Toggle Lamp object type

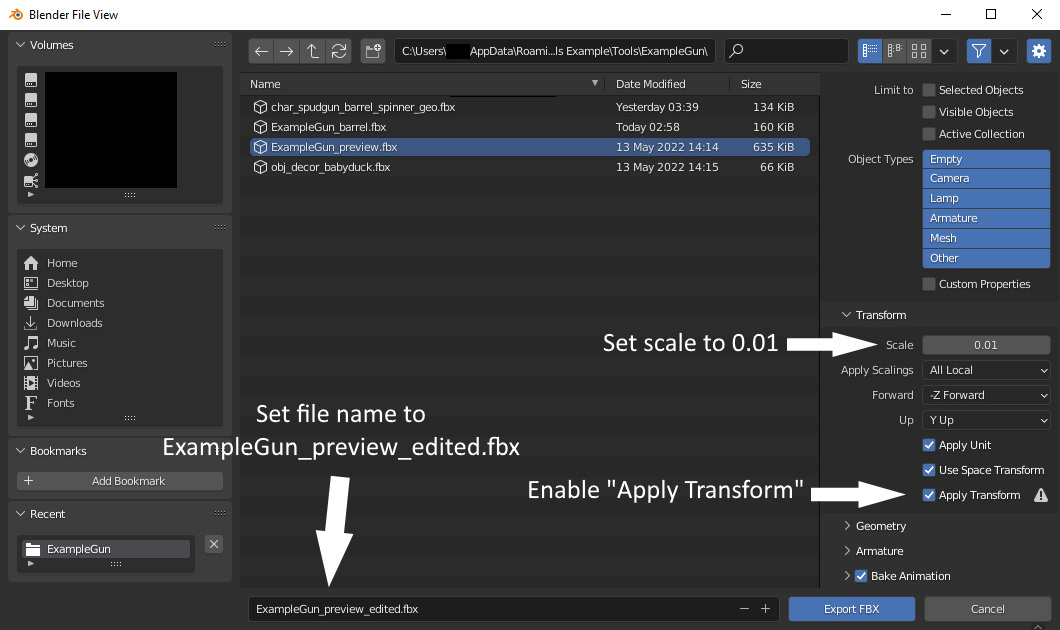[x=986, y=198]
